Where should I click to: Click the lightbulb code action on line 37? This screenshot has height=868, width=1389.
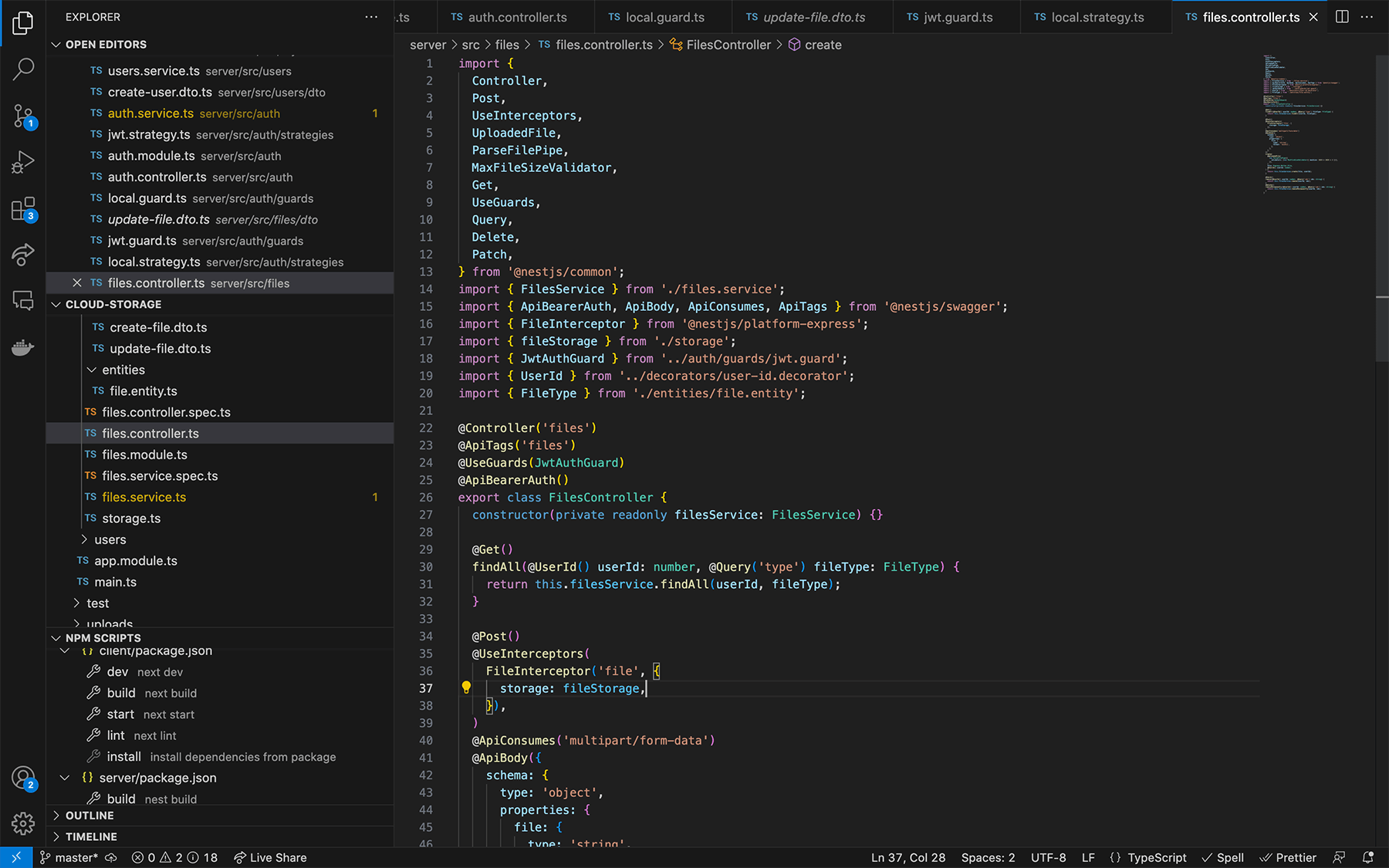click(466, 687)
